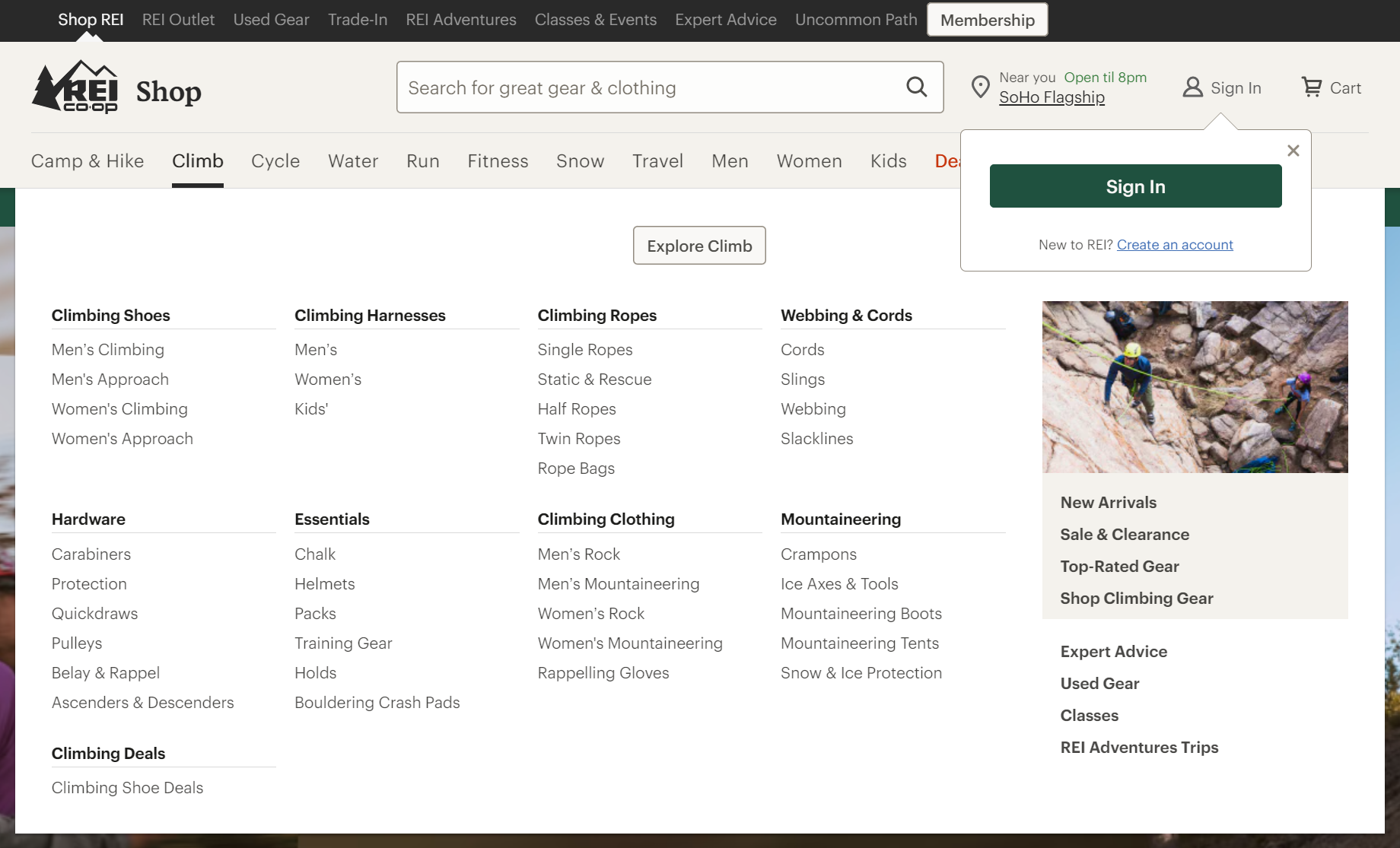Click the shopping cart icon

pyautogui.click(x=1312, y=87)
